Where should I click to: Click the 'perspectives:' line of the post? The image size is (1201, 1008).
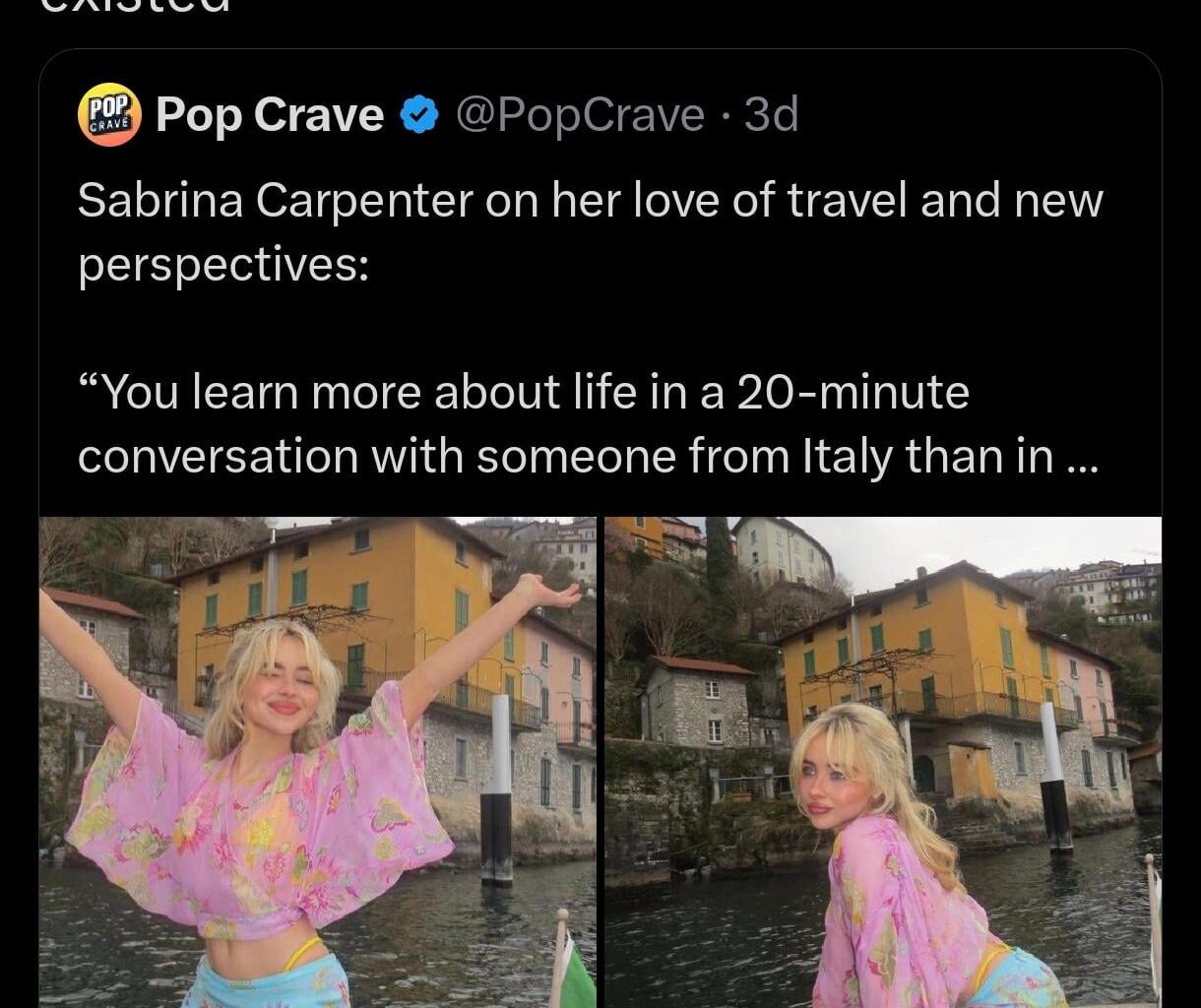pyautogui.click(x=223, y=267)
